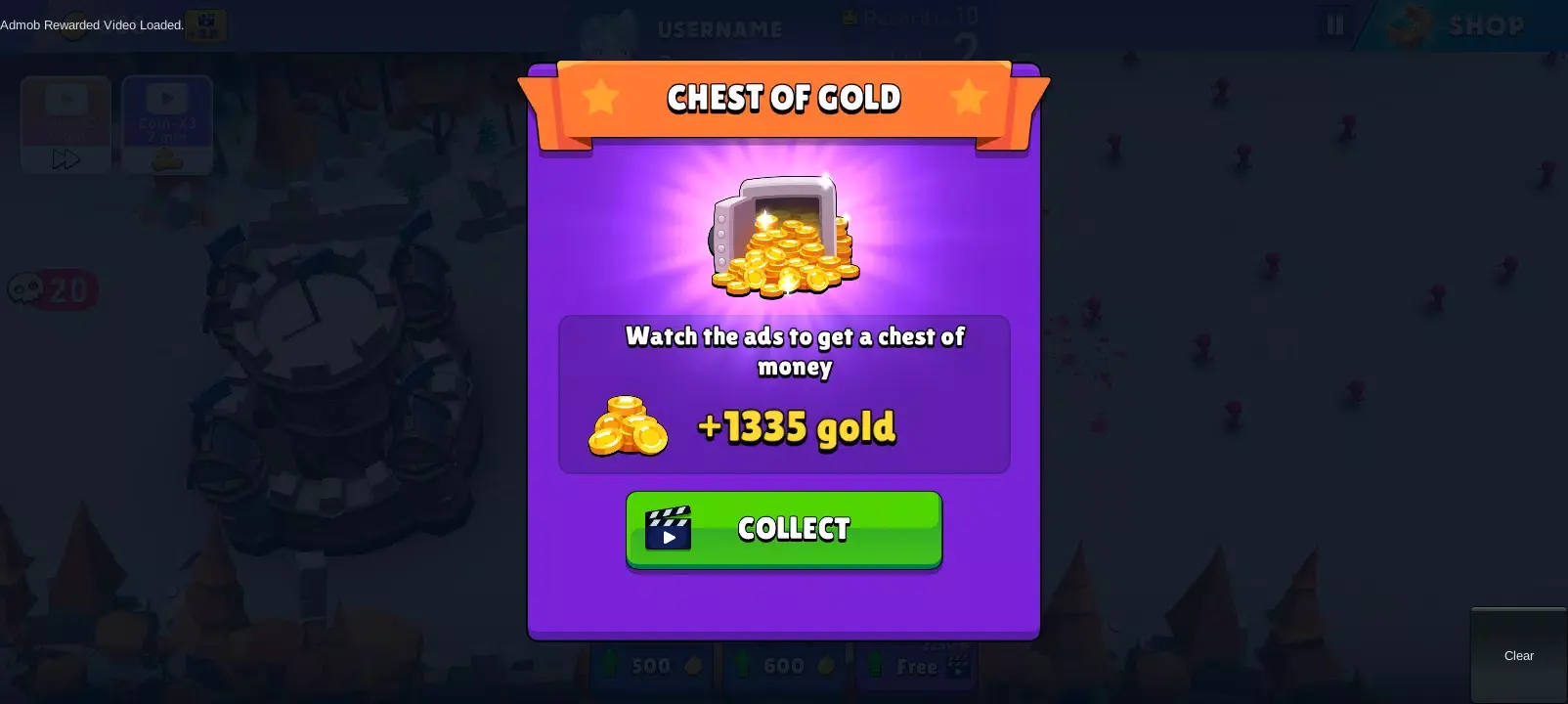
Task: Click the shop basket icon
Action: [1409, 26]
